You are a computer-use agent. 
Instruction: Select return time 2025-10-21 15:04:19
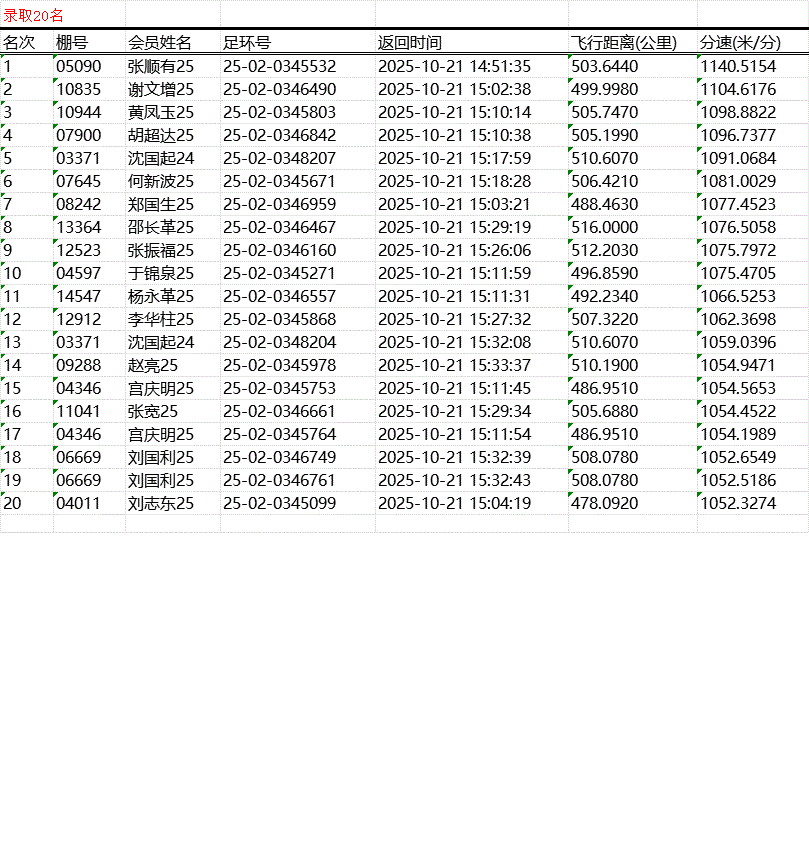coord(454,503)
